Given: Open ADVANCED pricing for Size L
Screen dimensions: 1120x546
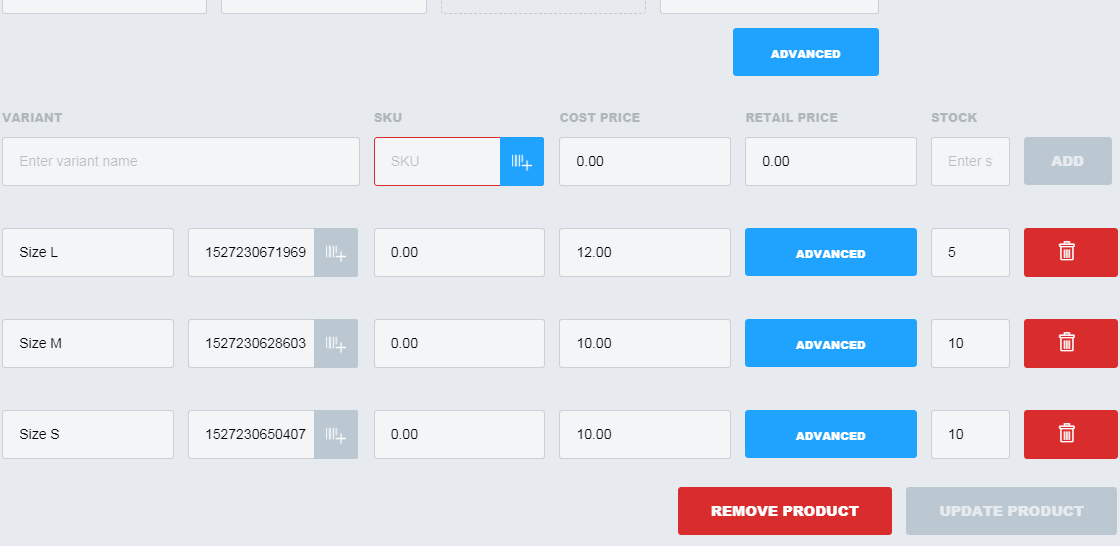Looking at the screenshot, I should 831,252.
